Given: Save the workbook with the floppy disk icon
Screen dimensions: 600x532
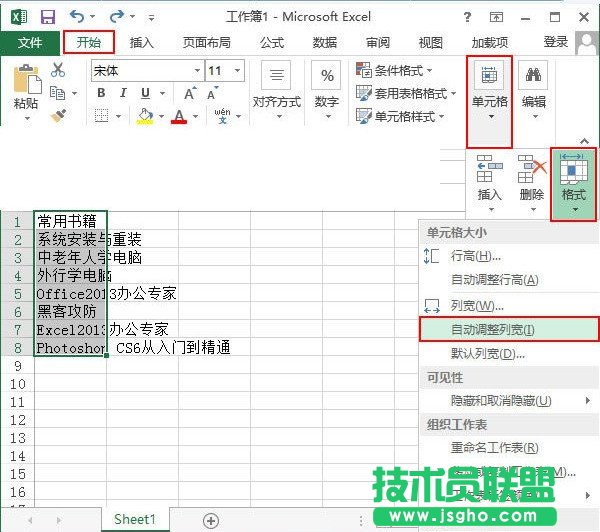Looking at the screenshot, I should click(x=48, y=17).
